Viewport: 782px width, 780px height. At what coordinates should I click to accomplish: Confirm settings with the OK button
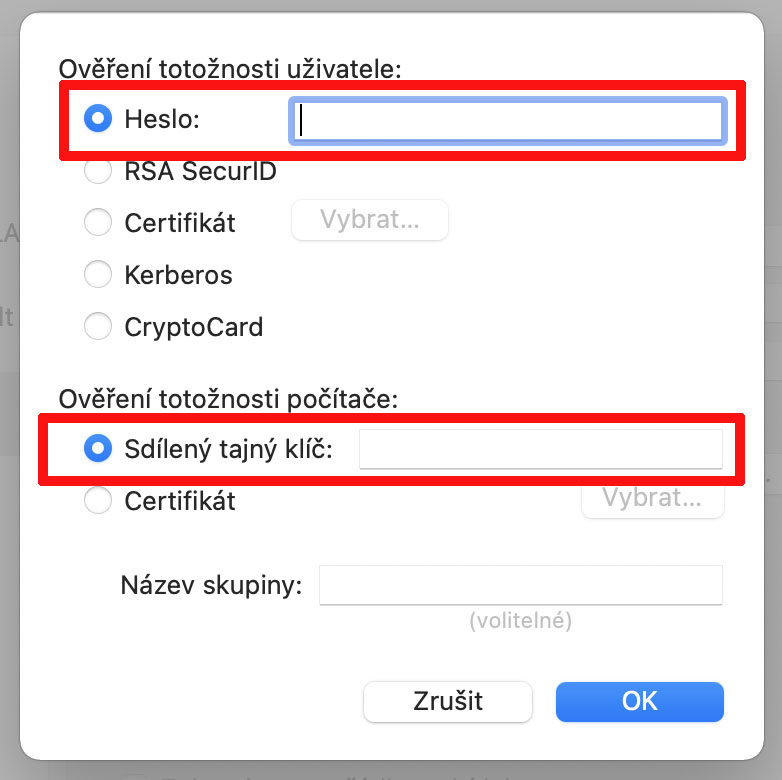pyautogui.click(x=639, y=701)
